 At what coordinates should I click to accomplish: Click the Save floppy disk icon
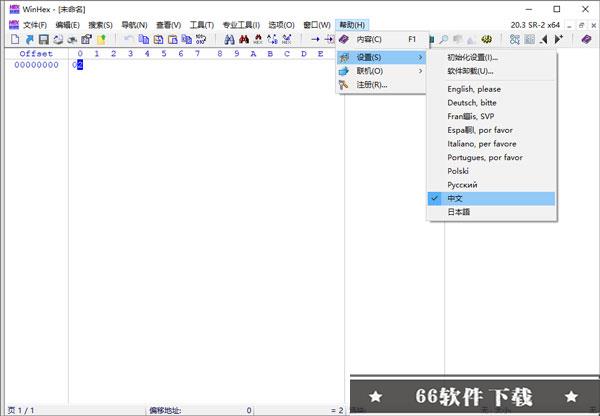coord(44,39)
